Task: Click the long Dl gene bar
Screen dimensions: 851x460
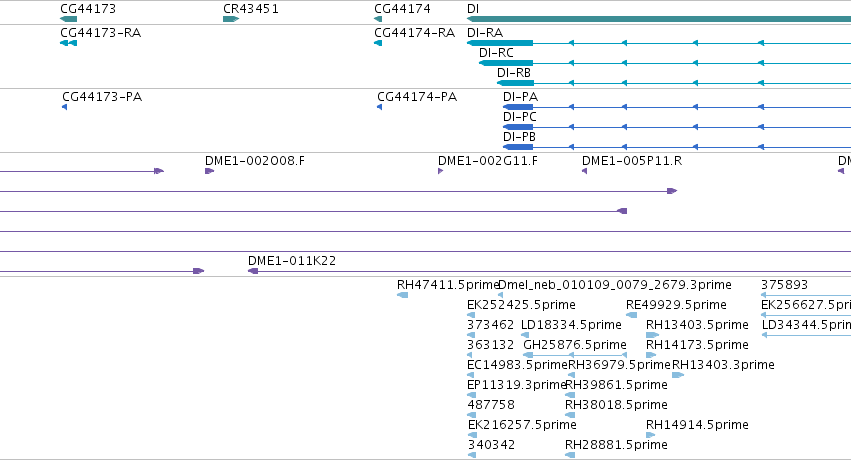Action: click(659, 19)
